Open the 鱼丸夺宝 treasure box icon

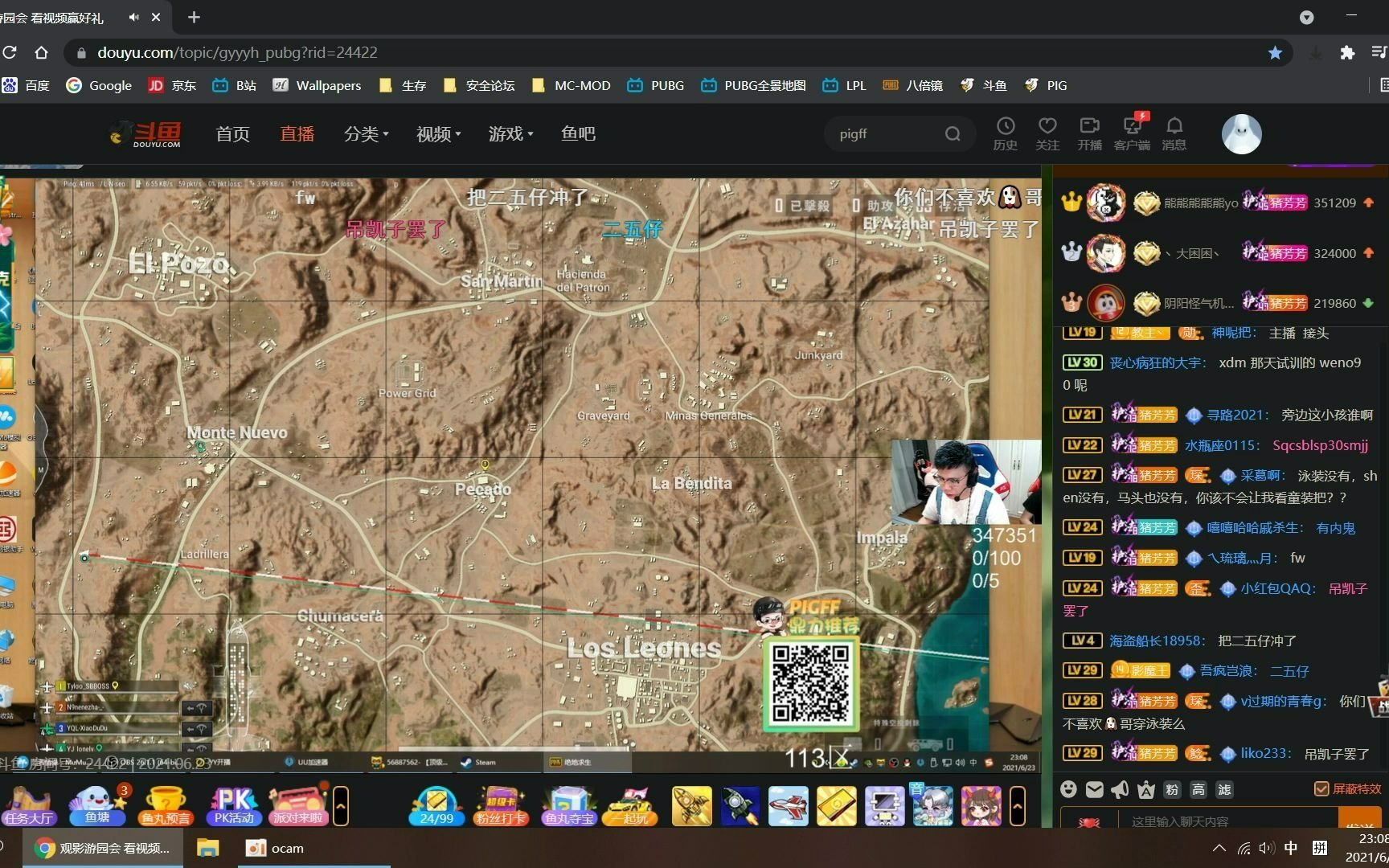[568, 806]
